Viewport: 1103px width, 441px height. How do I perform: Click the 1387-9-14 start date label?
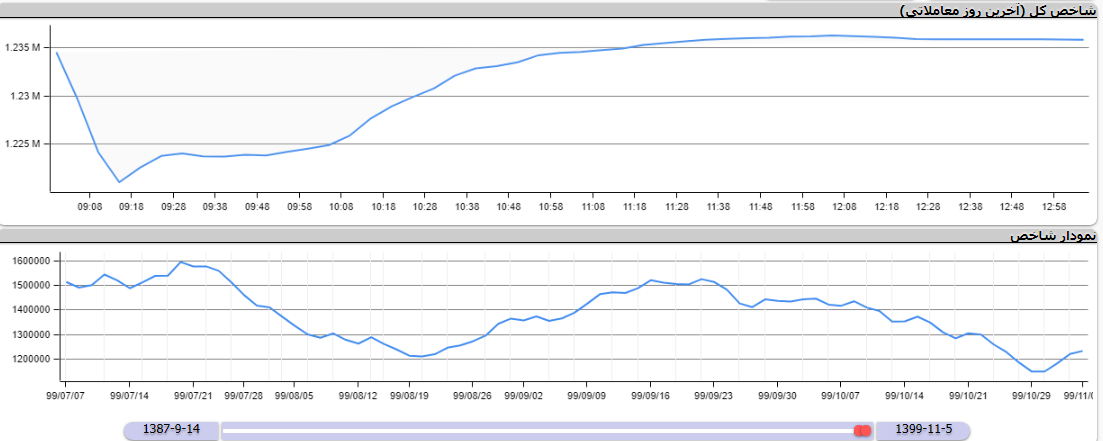pos(172,429)
